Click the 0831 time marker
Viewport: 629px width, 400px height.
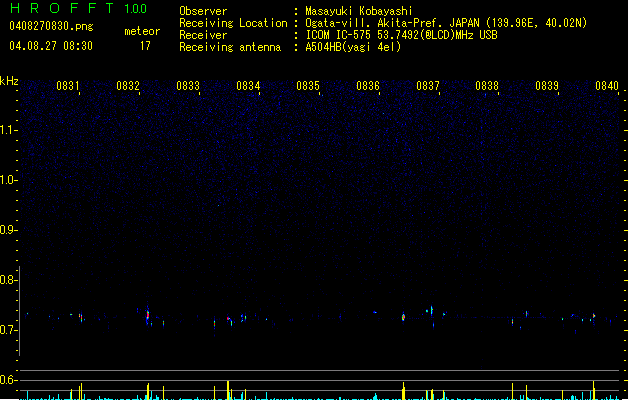pyautogui.click(x=68, y=86)
